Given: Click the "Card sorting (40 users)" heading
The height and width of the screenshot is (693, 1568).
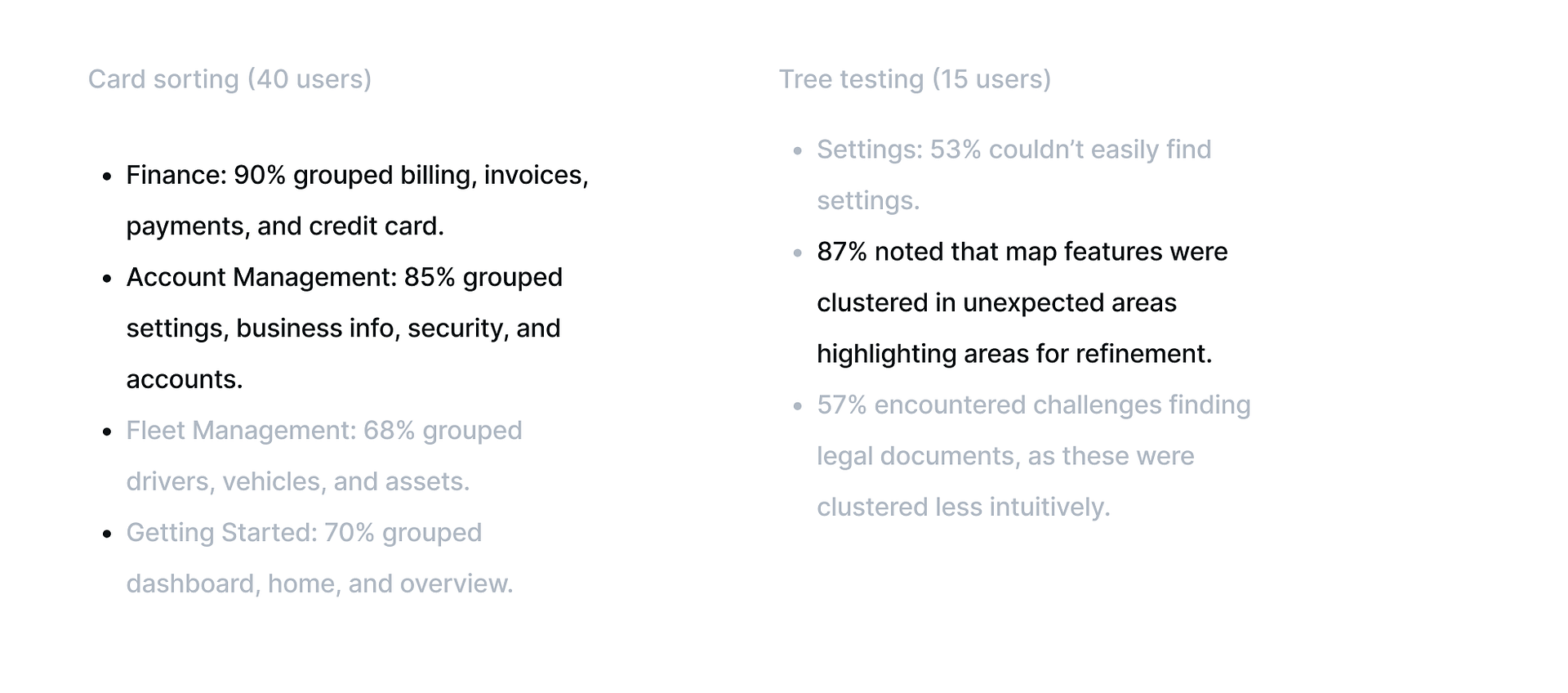Looking at the screenshot, I should (229, 79).
